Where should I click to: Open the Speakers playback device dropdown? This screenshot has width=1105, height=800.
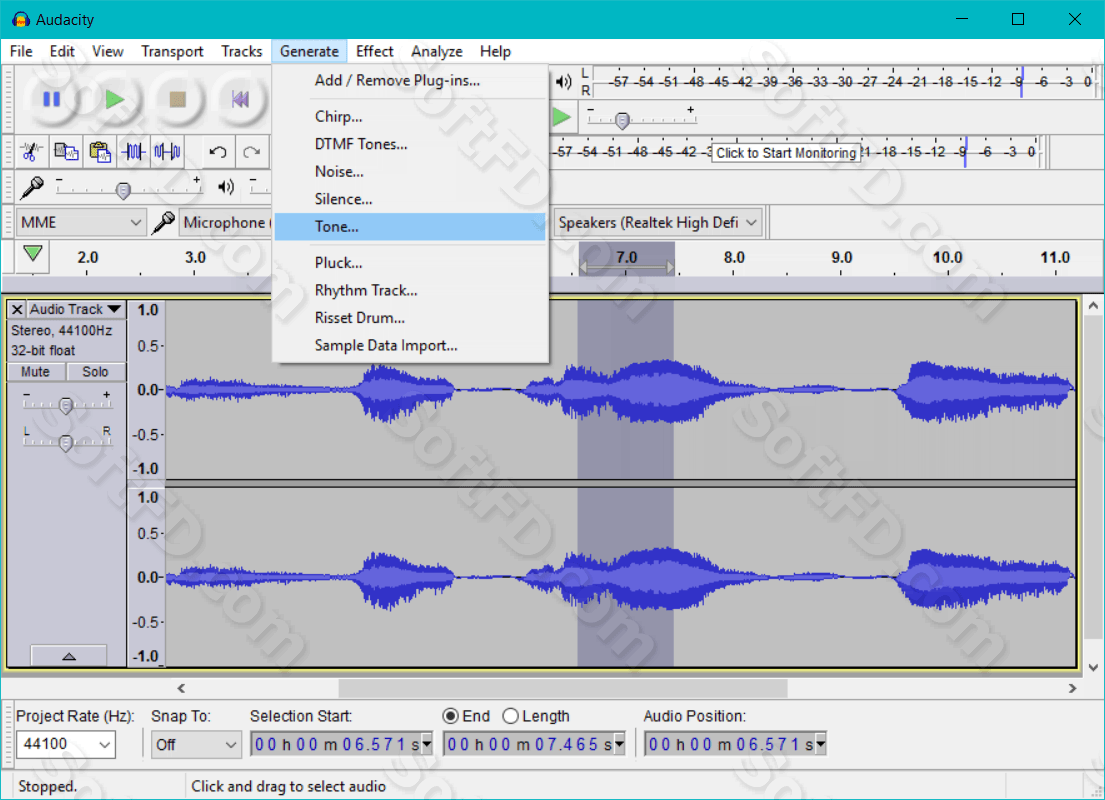(658, 223)
